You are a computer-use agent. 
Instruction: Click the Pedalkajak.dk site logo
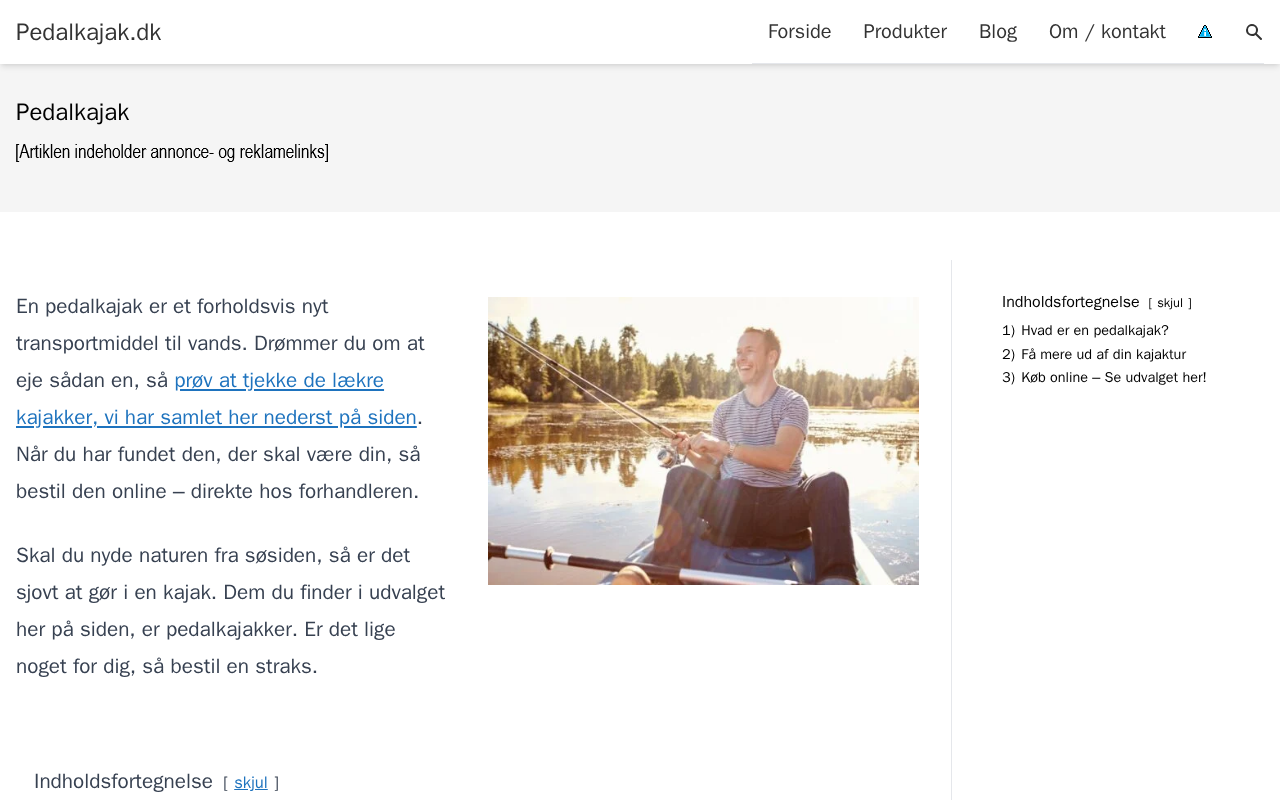[x=88, y=32]
